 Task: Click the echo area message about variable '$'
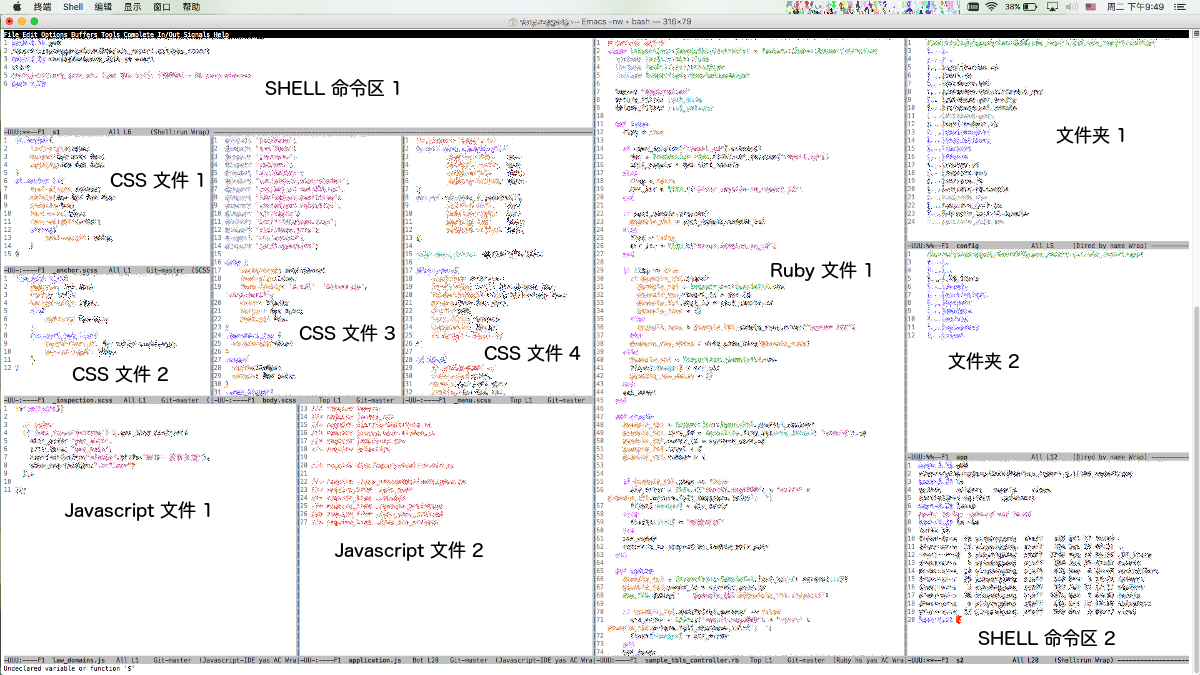coord(69,669)
